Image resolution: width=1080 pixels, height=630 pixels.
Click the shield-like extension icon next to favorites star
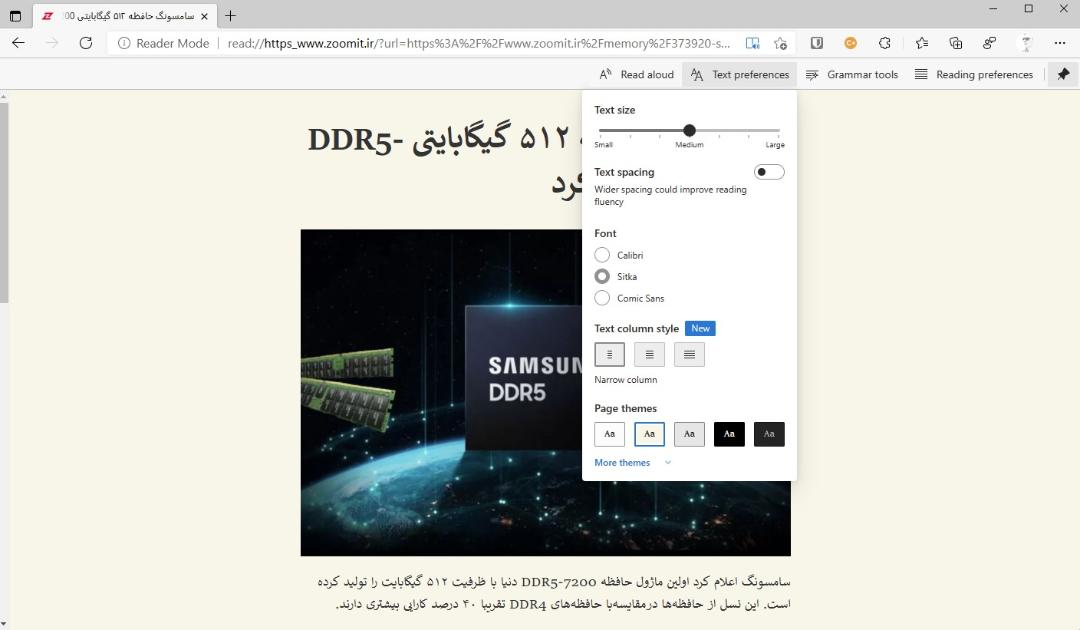(x=817, y=43)
